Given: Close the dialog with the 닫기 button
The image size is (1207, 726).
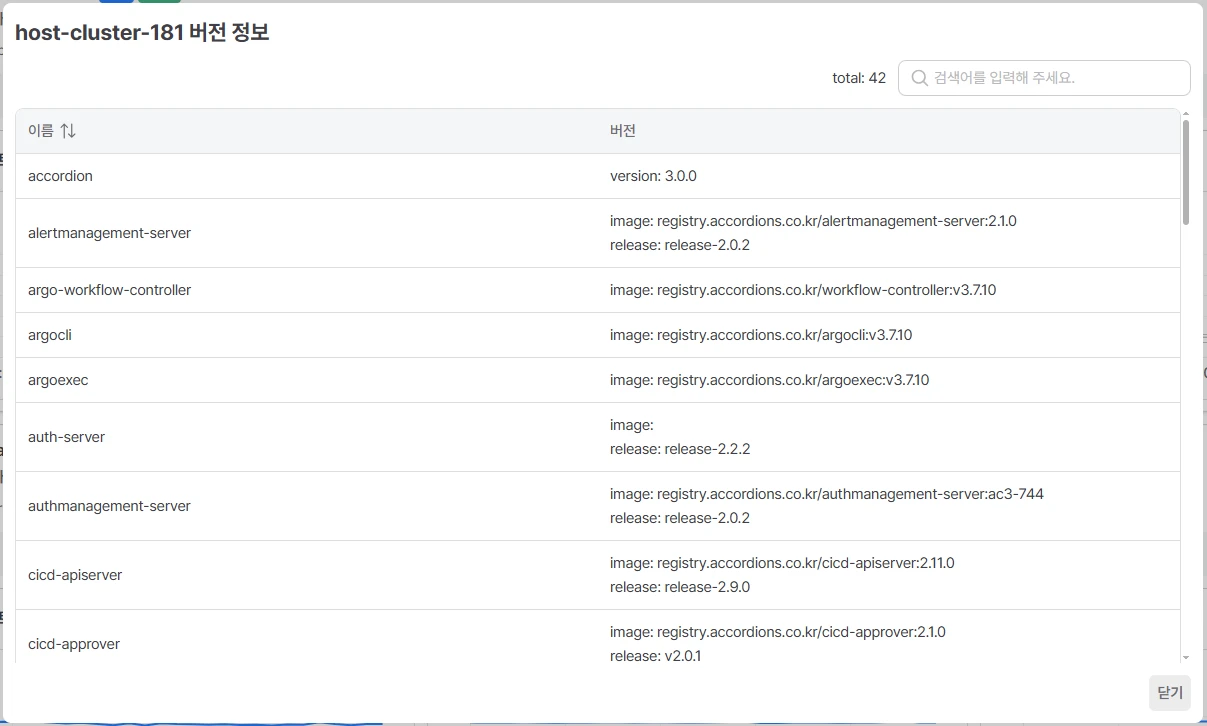Looking at the screenshot, I should [1169, 692].
